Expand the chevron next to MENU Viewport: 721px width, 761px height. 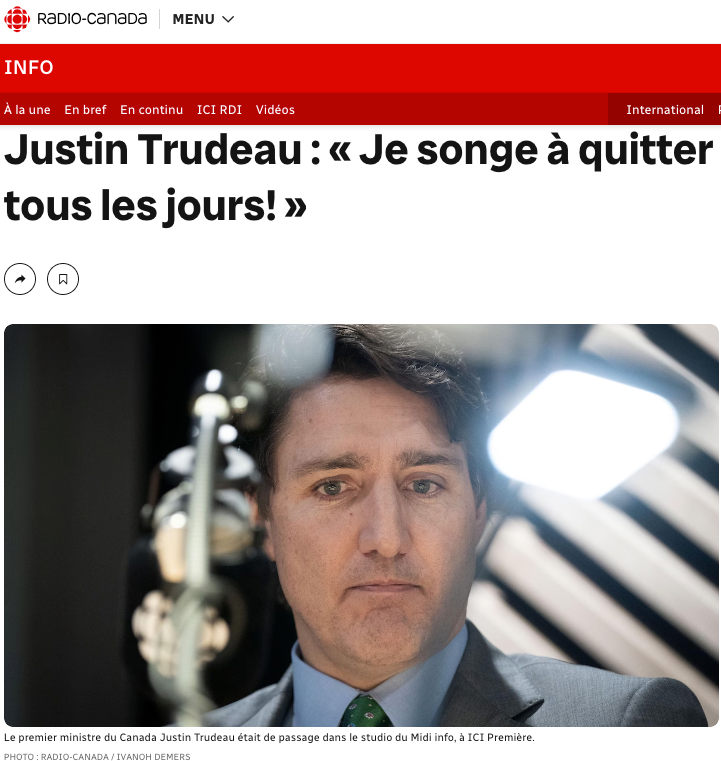pyautogui.click(x=228, y=19)
